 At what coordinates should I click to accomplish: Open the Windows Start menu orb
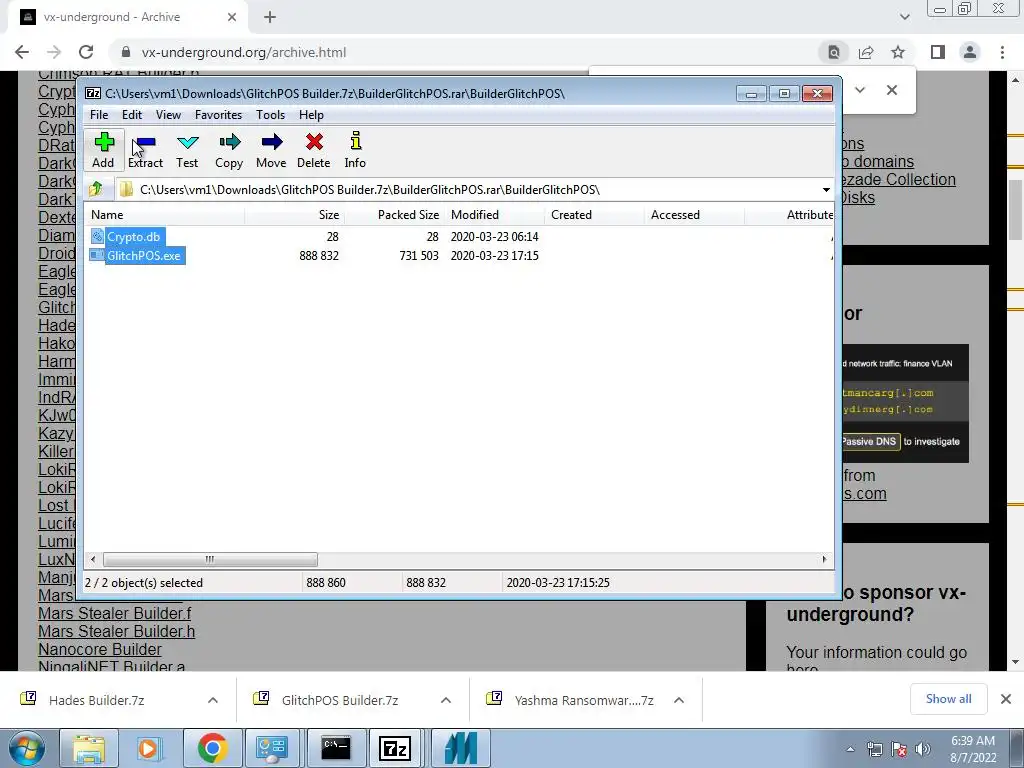27,748
